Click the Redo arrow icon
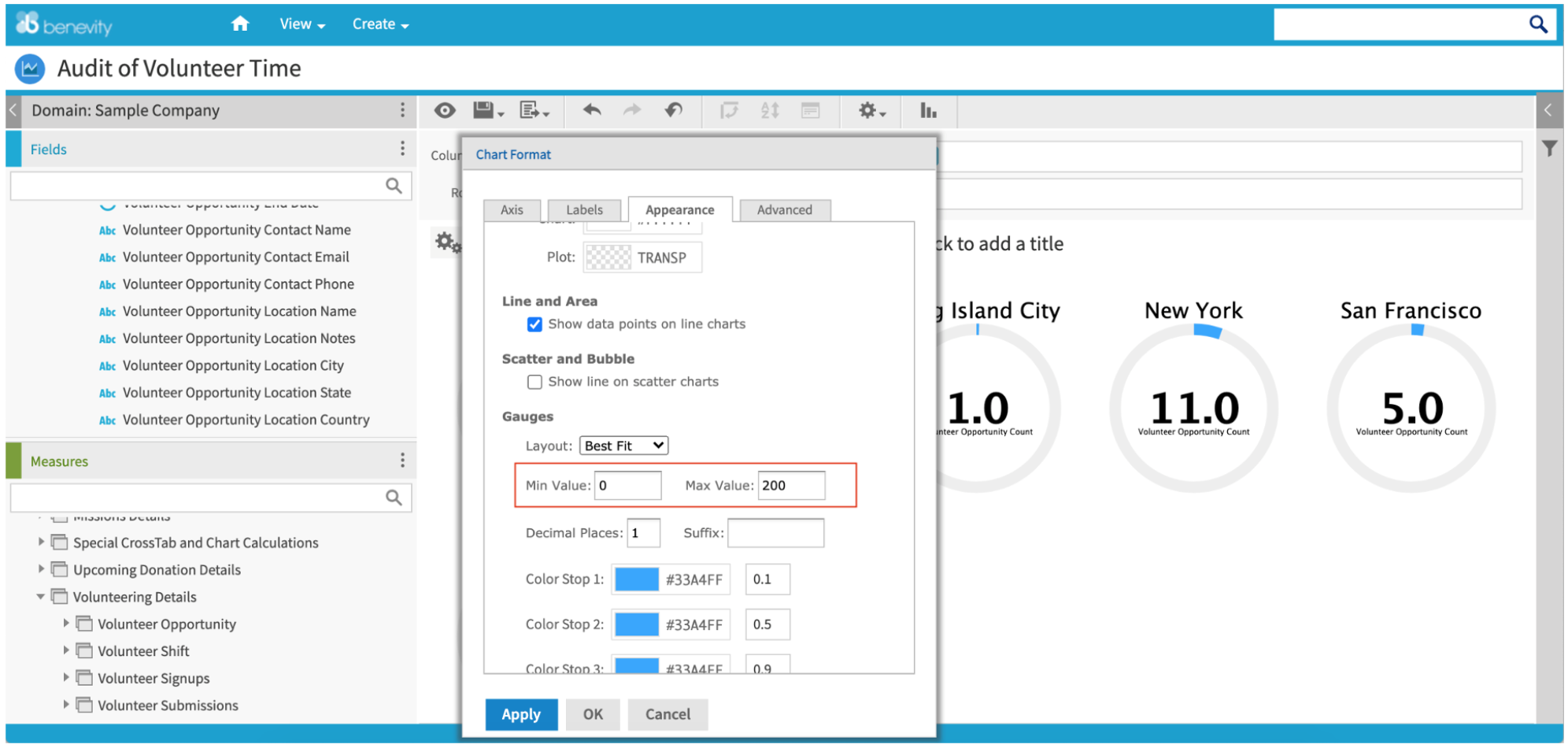The image size is (1568, 748). tap(632, 110)
